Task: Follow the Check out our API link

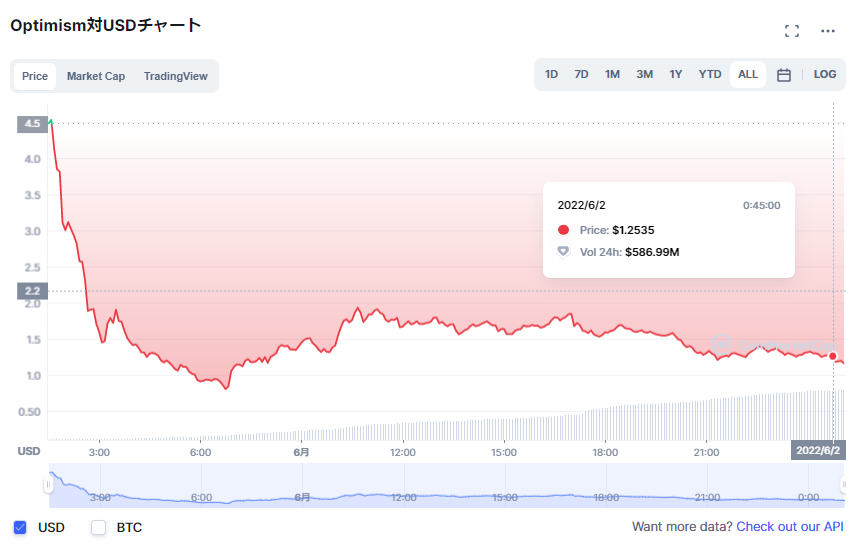Action: point(790,527)
